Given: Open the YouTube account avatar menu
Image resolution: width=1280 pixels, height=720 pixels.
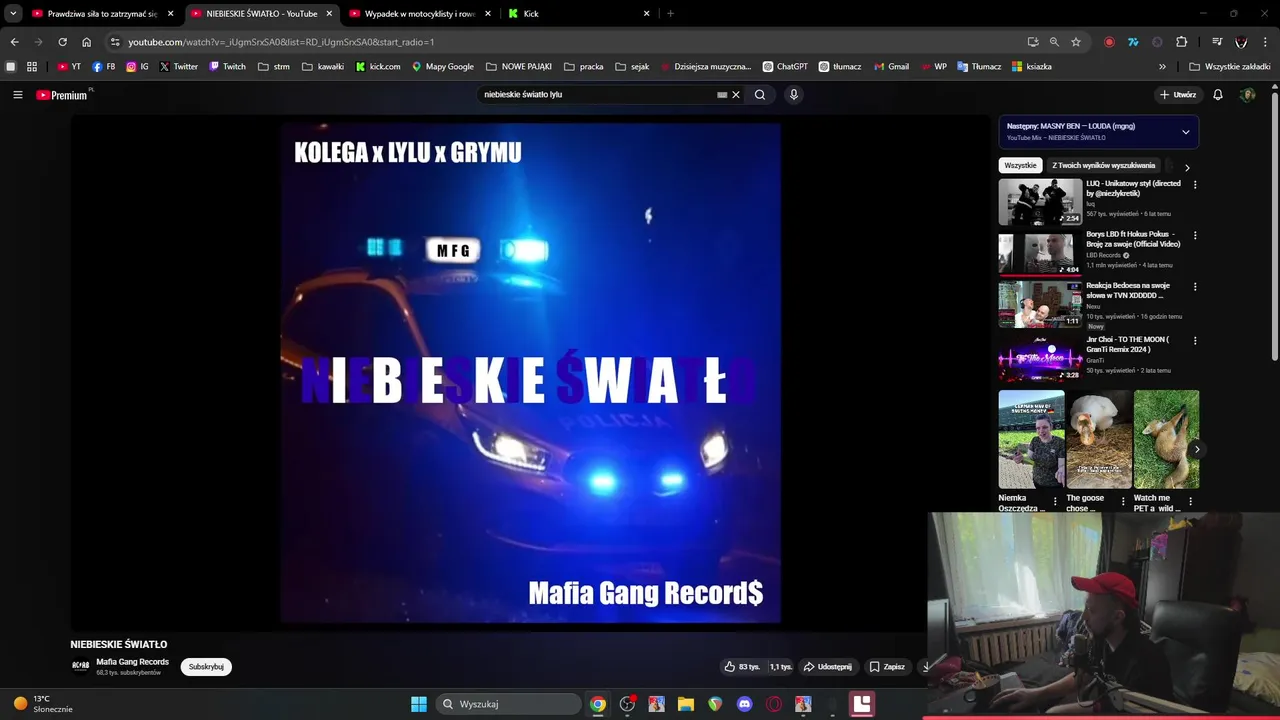Looking at the screenshot, I should pyautogui.click(x=1247, y=95).
